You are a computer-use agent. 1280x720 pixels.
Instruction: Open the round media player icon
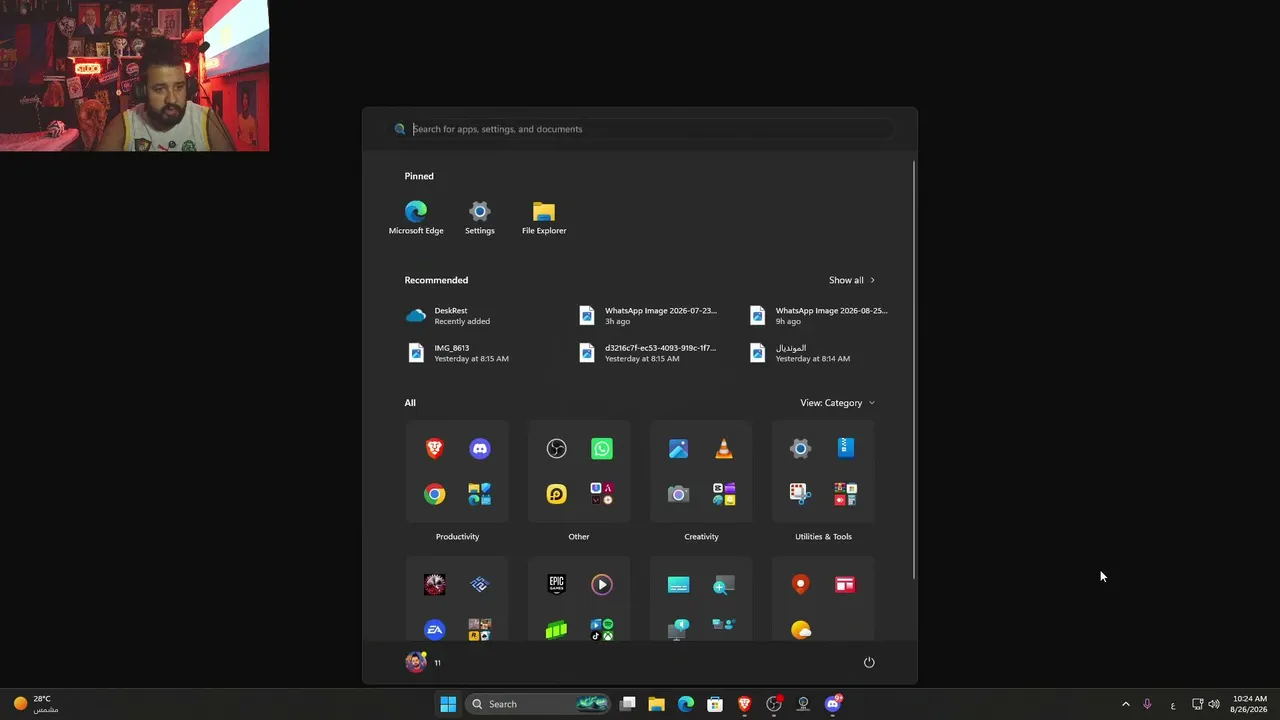[x=602, y=584]
